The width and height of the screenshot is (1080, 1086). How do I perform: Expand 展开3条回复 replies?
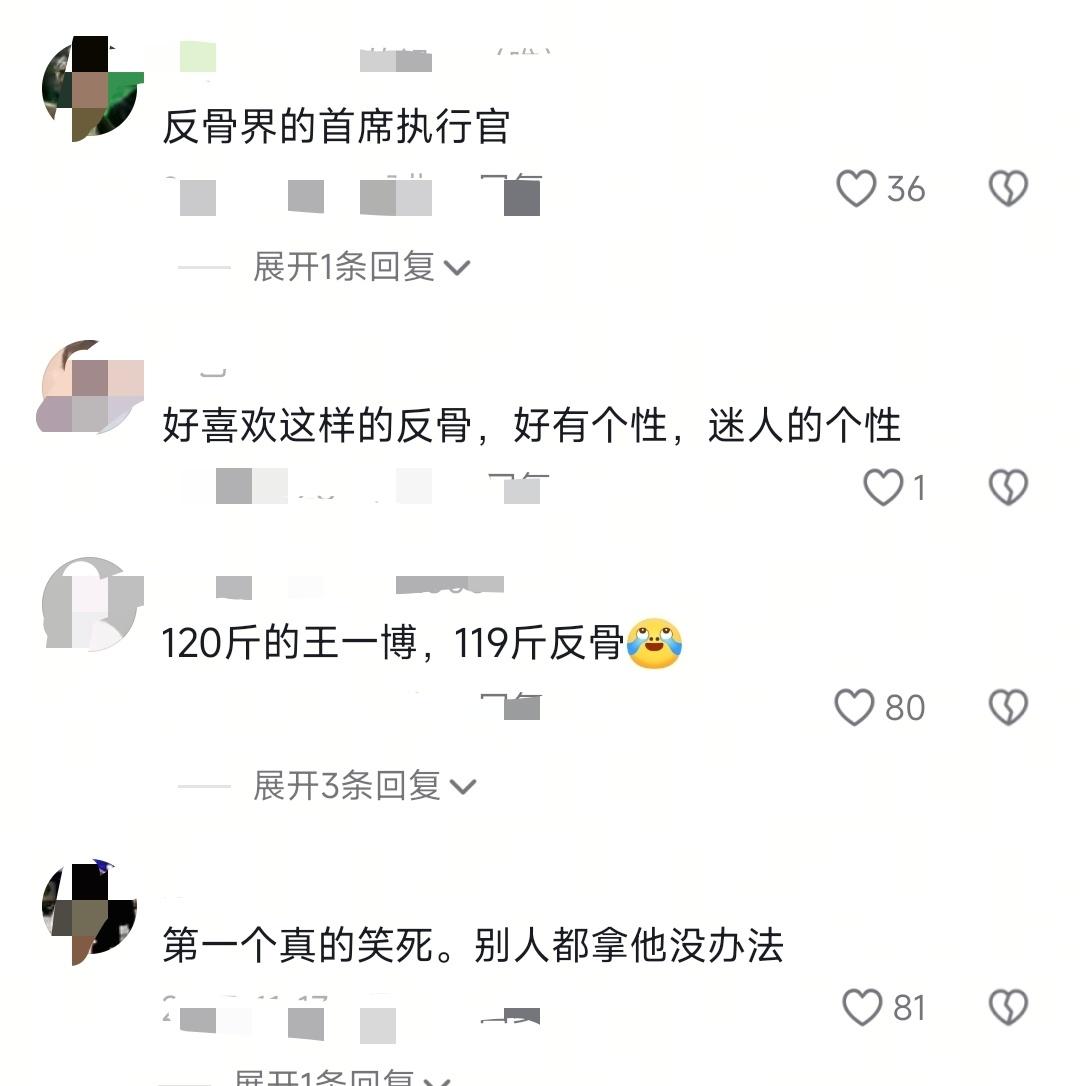point(364,786)
